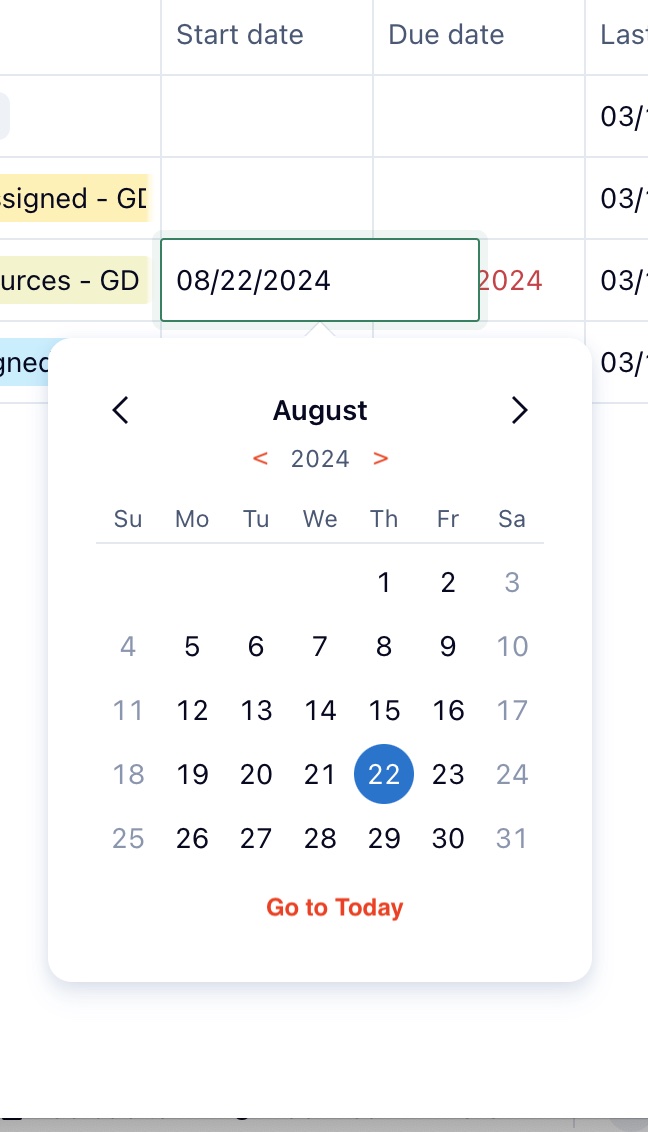Choose Sunday August 4

tap(128, 646)
